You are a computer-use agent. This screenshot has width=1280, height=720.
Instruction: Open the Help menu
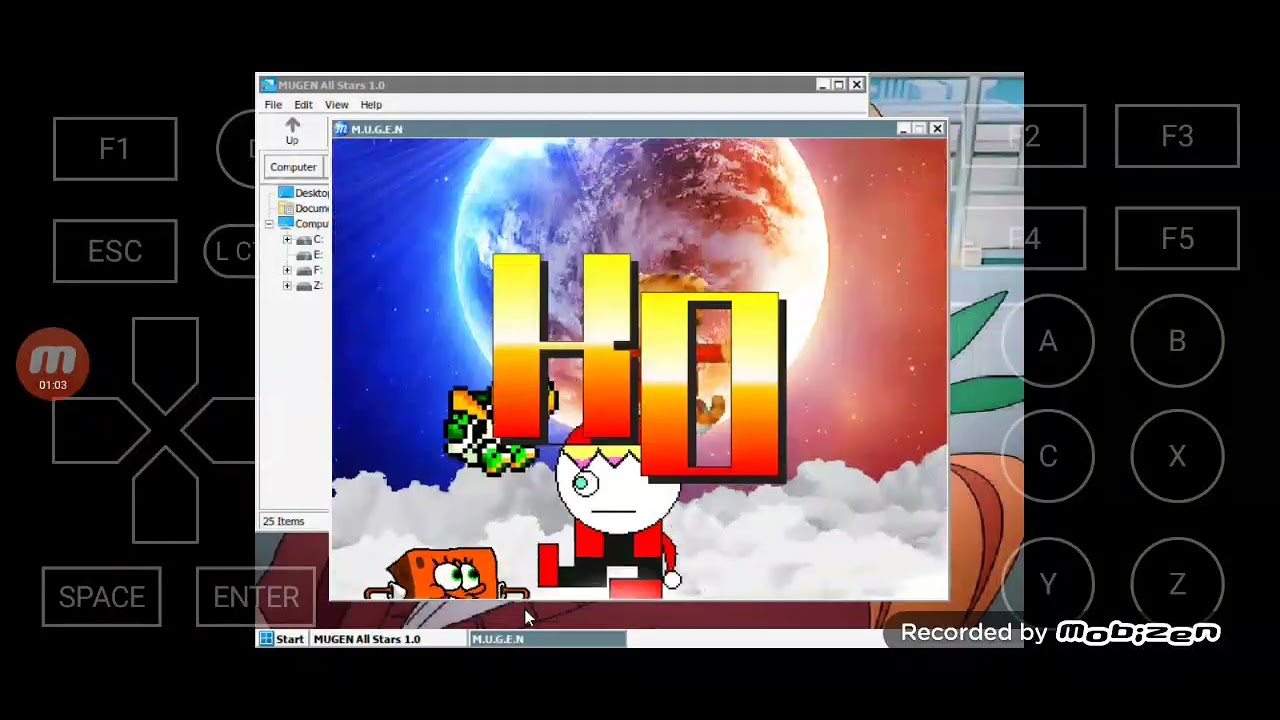click(x=371, y=105)
